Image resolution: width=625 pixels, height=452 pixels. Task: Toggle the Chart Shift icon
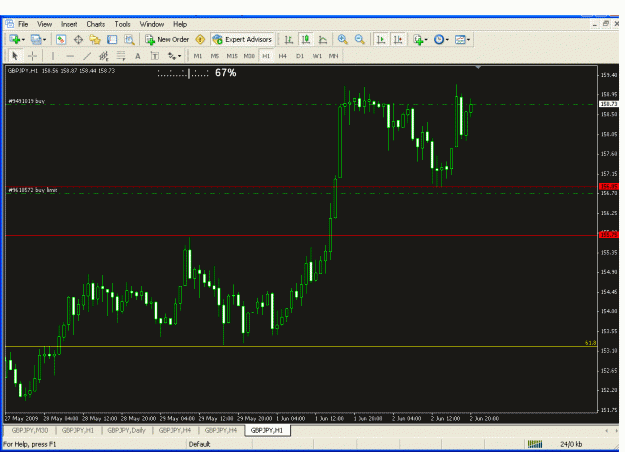click(x=398, y=39)
